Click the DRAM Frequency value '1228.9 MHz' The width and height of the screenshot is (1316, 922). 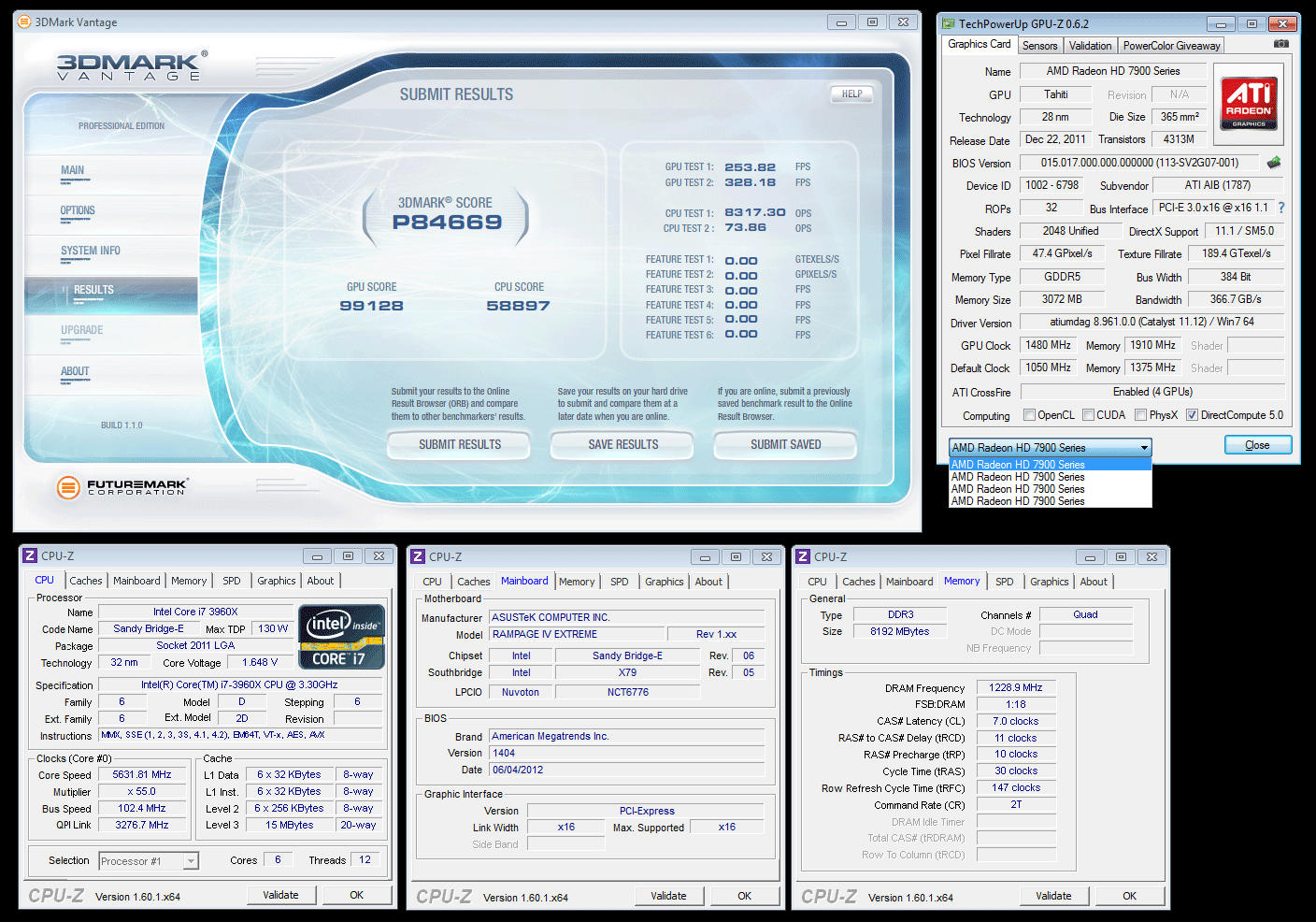pos(1016,687)
